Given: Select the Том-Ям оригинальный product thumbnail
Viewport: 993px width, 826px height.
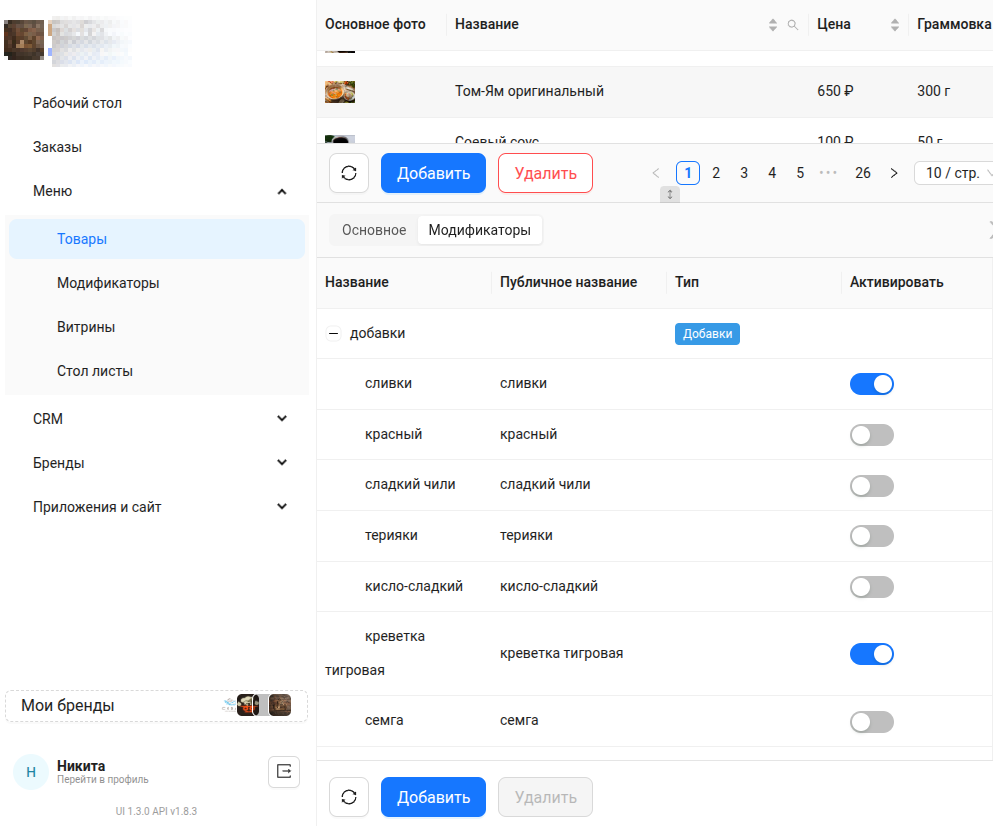Looking at the screenshot, I should tap(340, 92).
